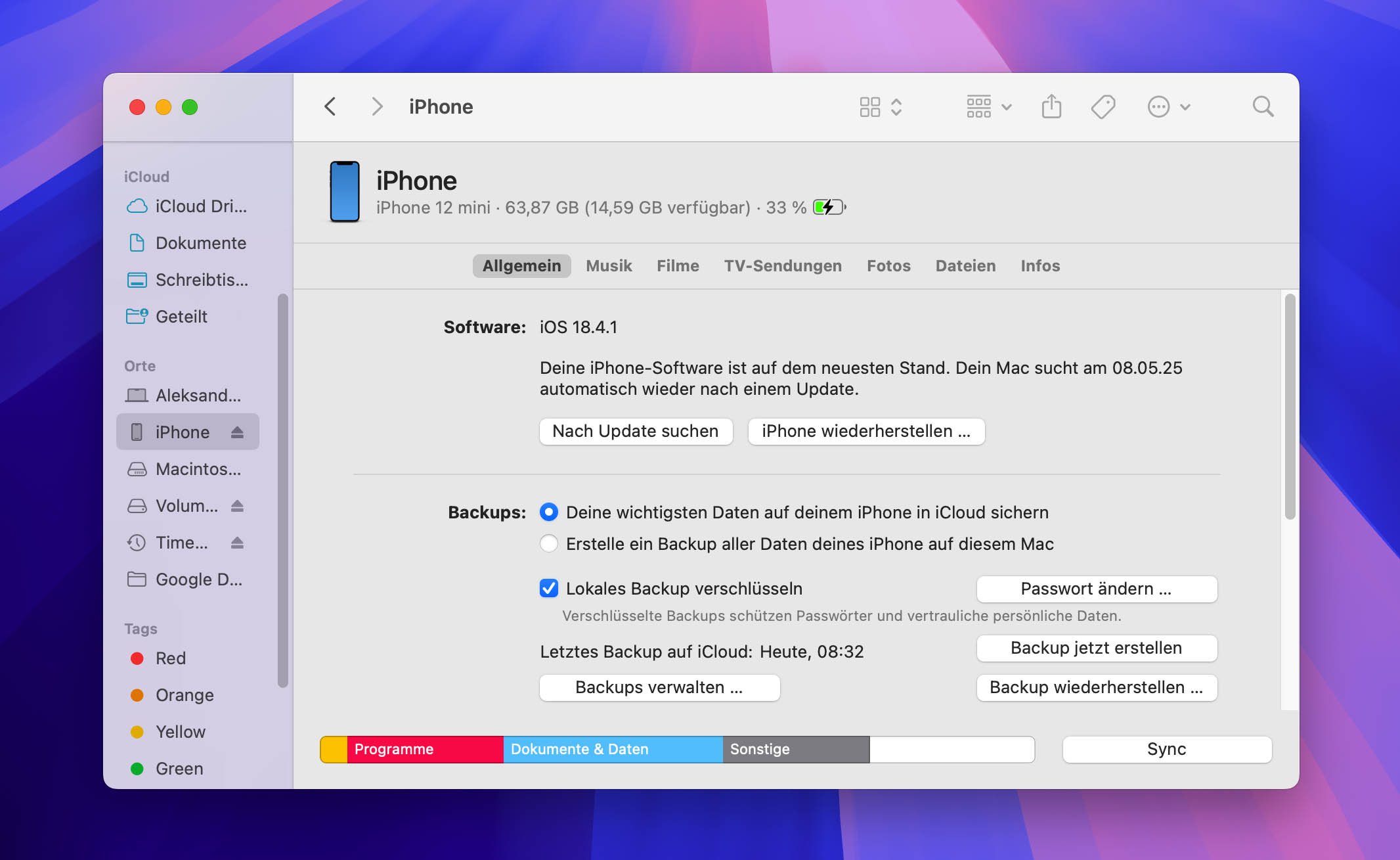Click yellow segment of storage bar
The height and width of the screenshot is (860, 1400).
pyautogui.click(x=334, y=749)
